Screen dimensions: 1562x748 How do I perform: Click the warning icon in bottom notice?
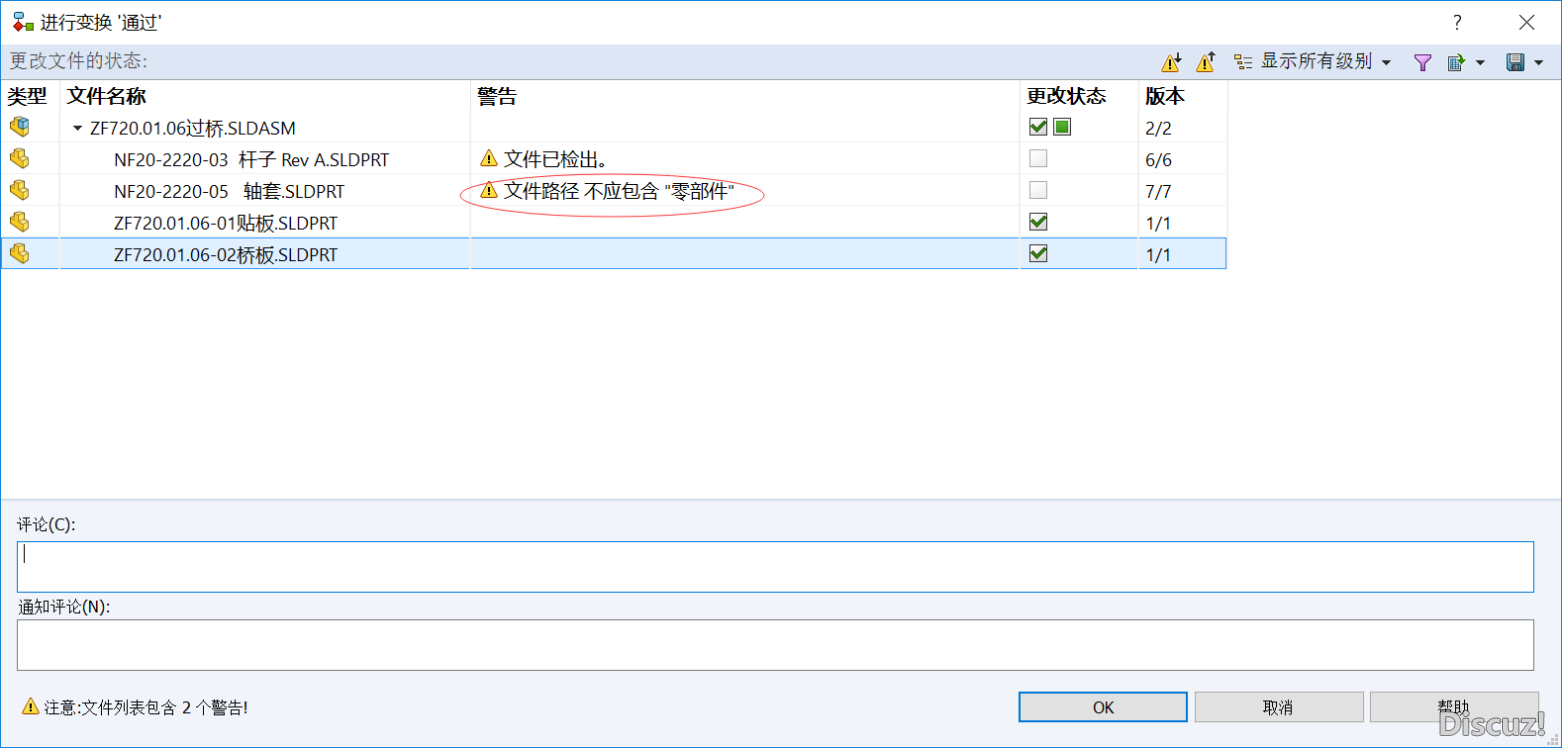(x=30, y=707)
